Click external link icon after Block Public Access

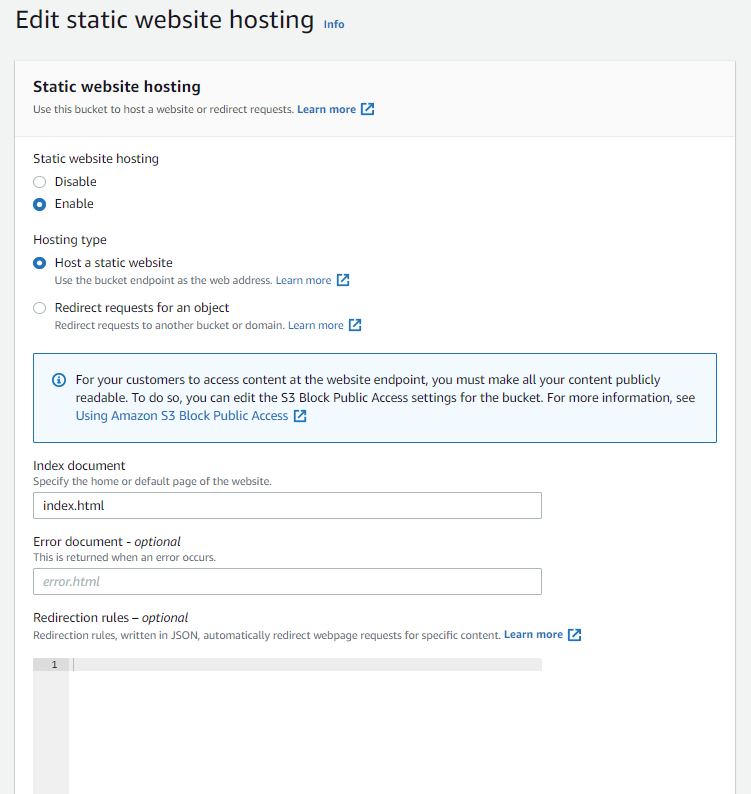click(300, 416)
